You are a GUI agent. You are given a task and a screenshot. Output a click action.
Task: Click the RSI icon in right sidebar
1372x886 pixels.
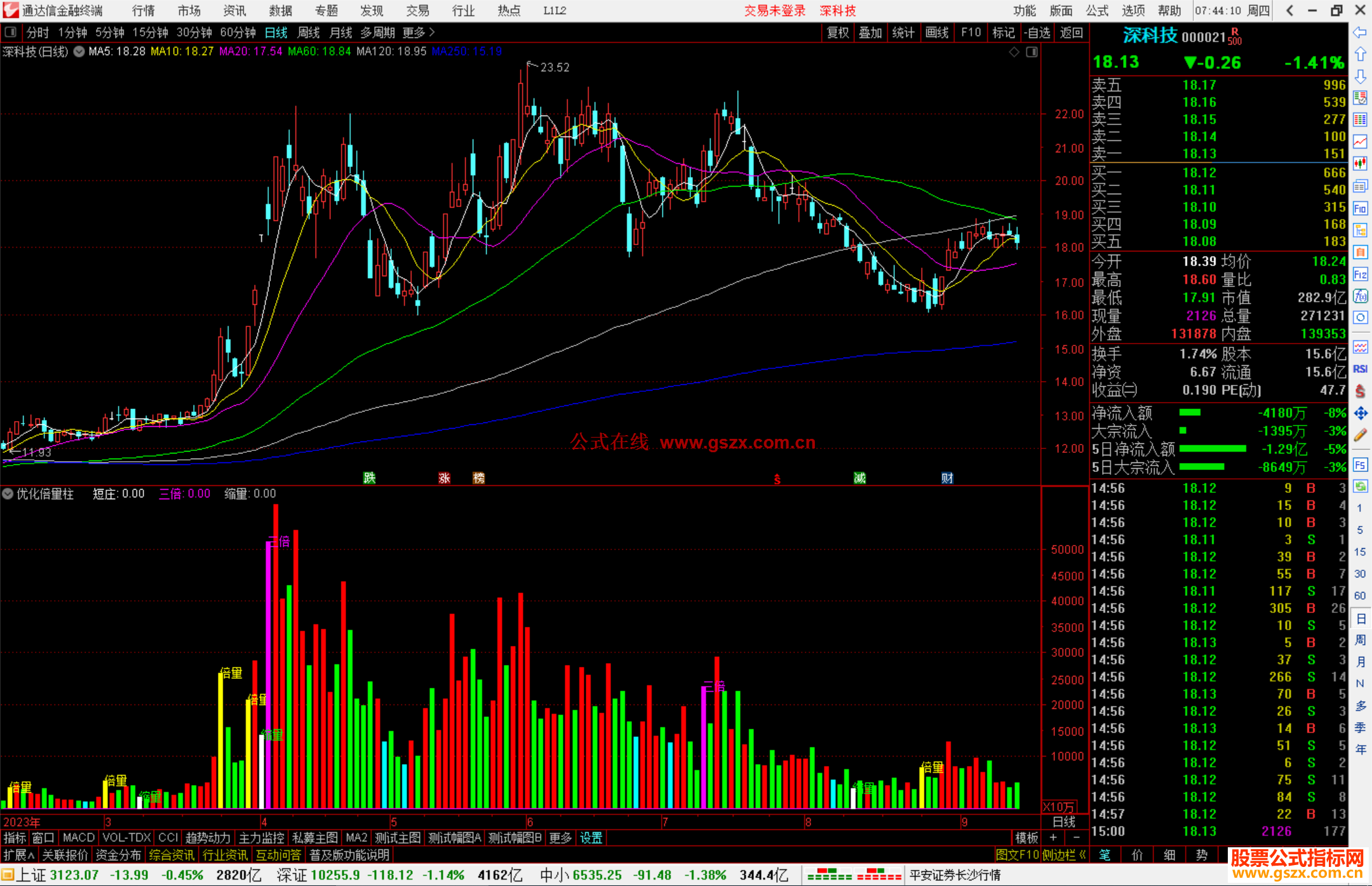coord(1360,369)
